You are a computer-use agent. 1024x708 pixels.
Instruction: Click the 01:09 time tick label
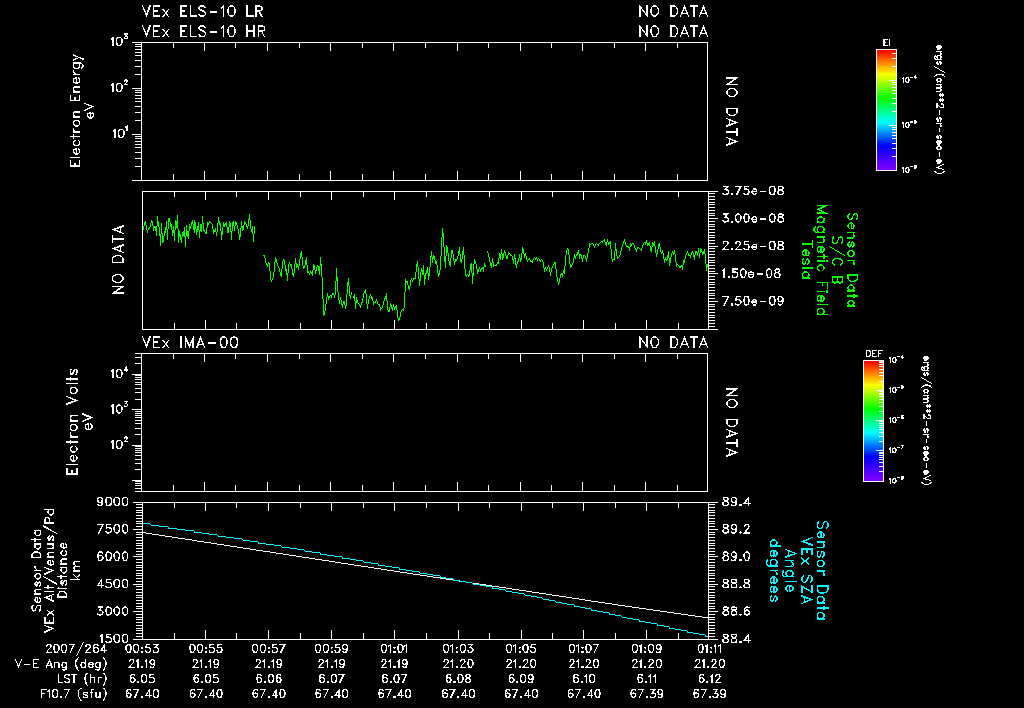pyautogui.click(x=647, y=649)
